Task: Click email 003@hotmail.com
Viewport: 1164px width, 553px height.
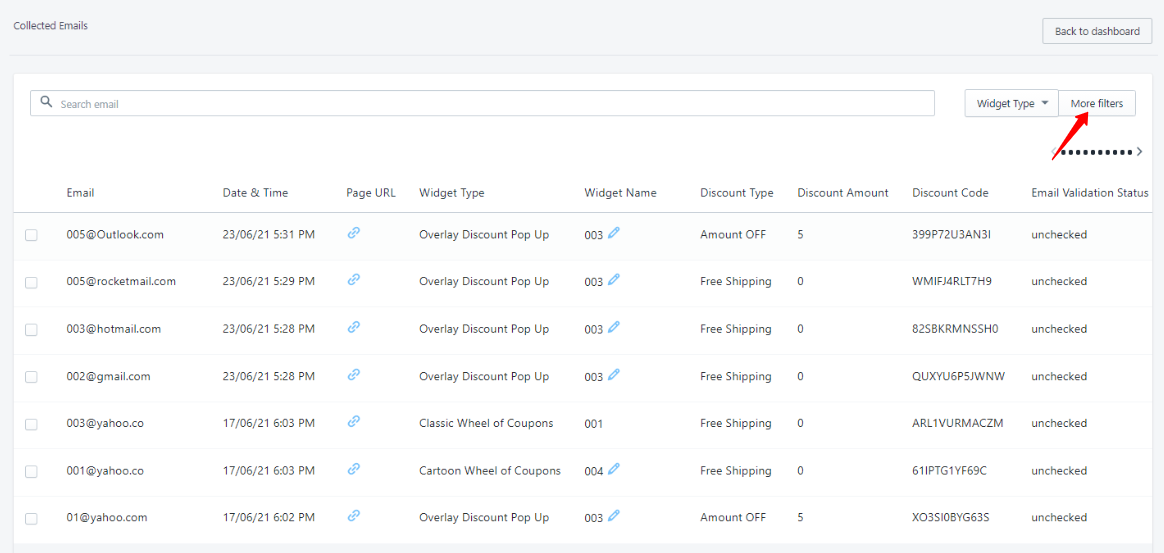Action: point(114,329)
